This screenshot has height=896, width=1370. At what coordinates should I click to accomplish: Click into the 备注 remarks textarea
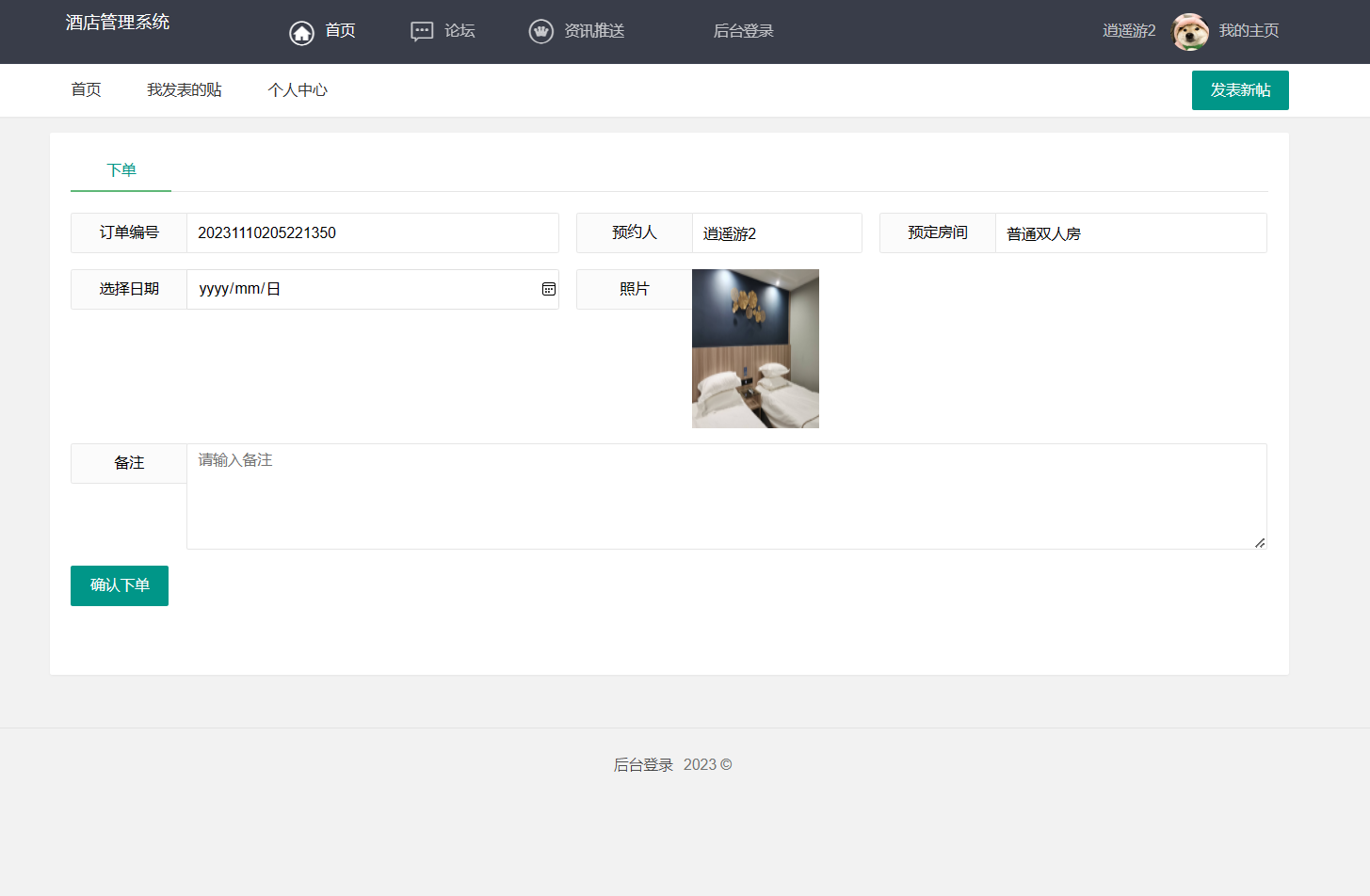pos(726,496)
